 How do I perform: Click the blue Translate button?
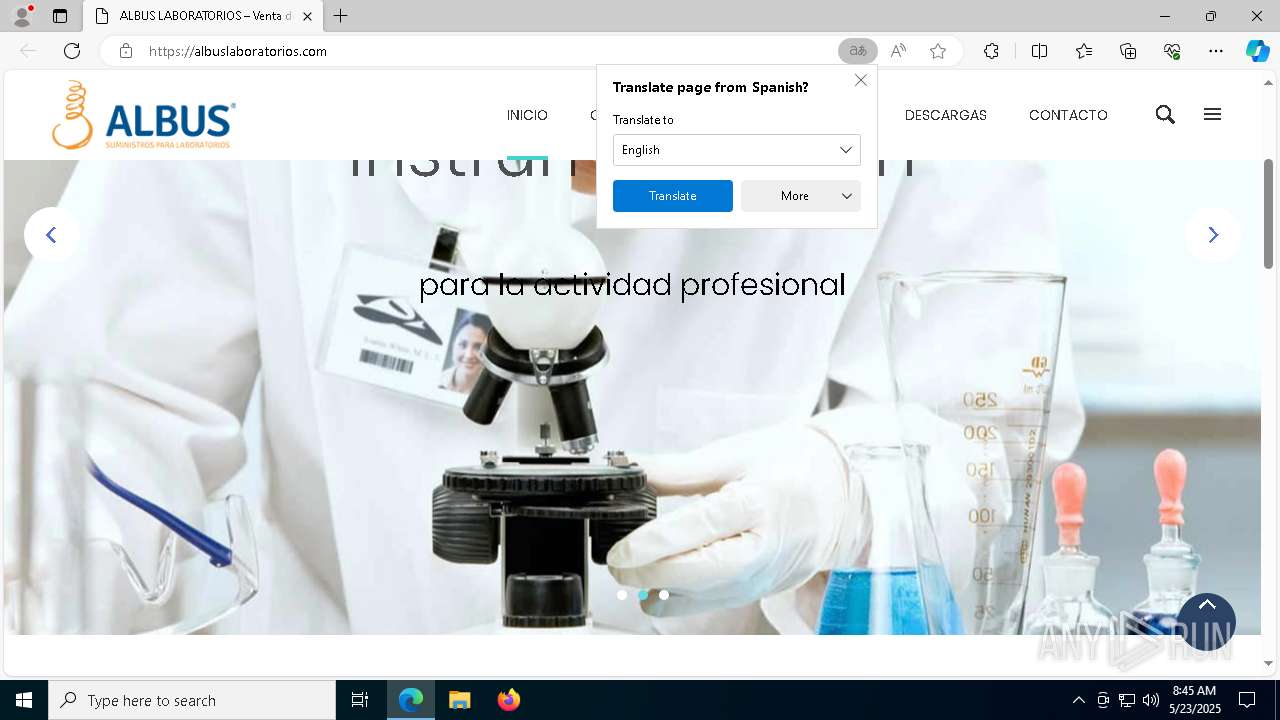click(x=673, y=196)
